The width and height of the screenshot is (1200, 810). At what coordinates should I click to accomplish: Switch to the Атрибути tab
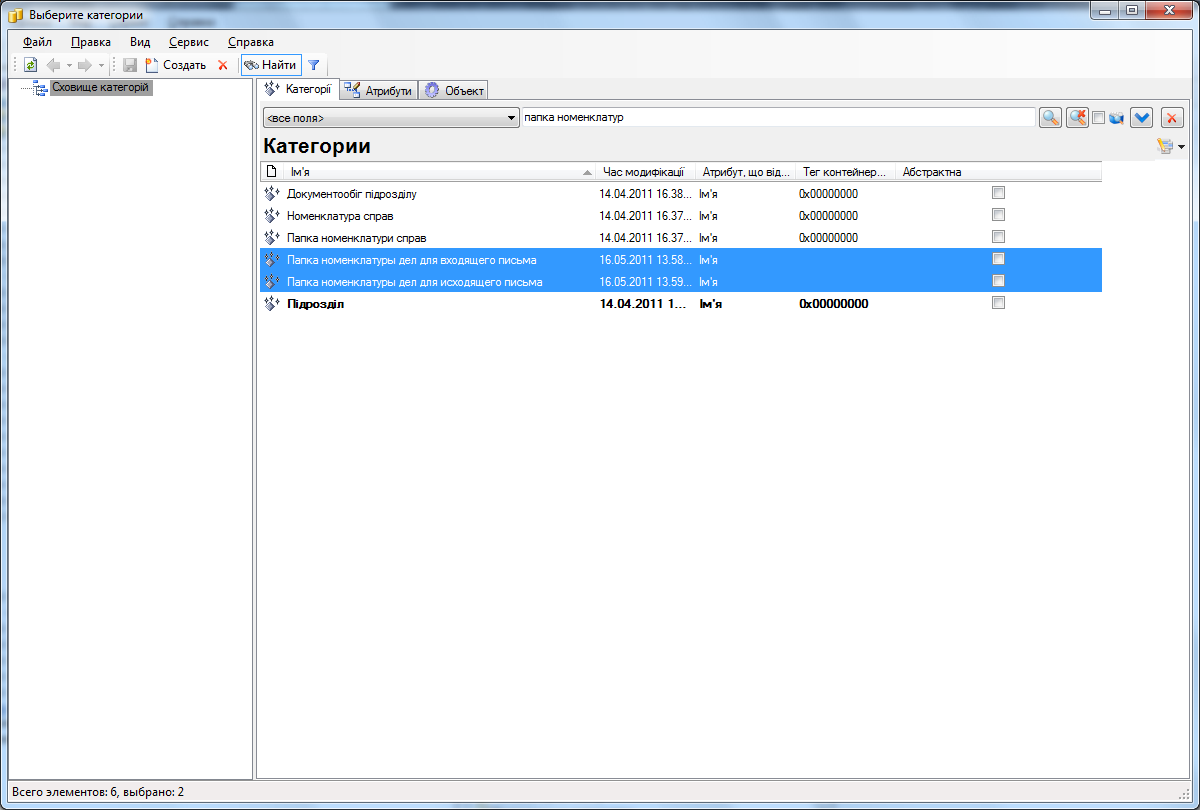coord(379,90)
